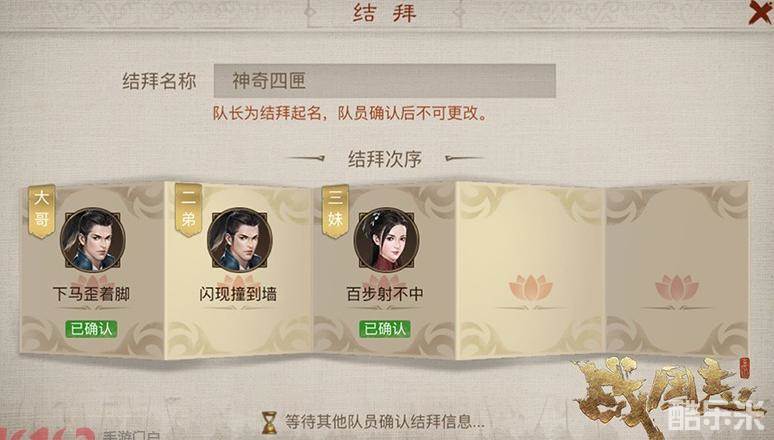
Task: Open the portrait of 下马歪着脚
Action: click(92, 240)
